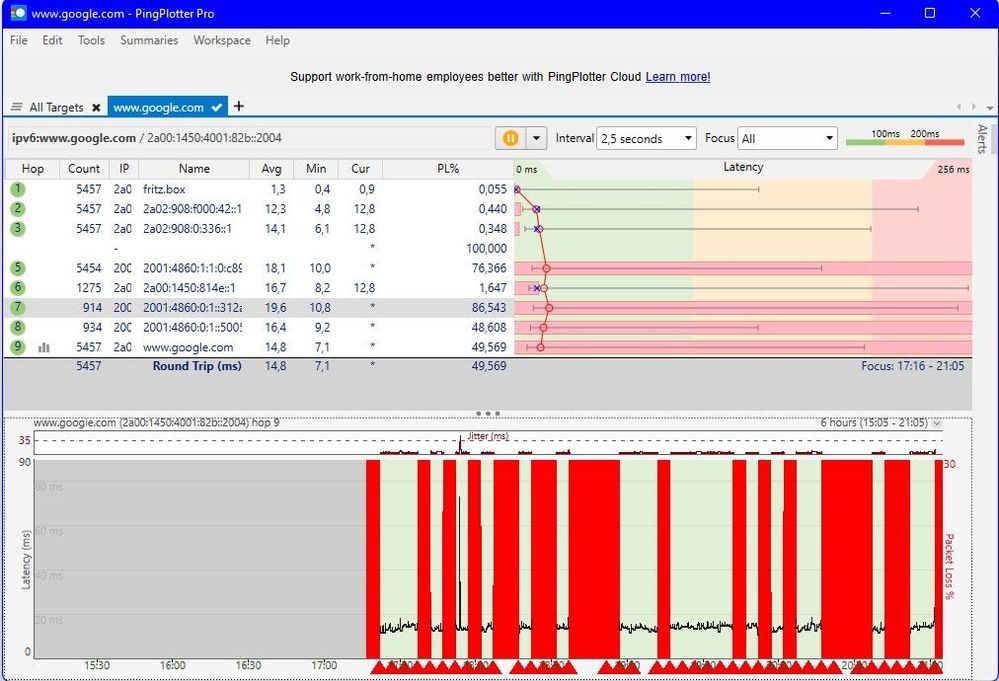Click the target address field ipv6:www.google.com
The width and height of the screenshot is (999, 681).
click(x=248, y=138)
